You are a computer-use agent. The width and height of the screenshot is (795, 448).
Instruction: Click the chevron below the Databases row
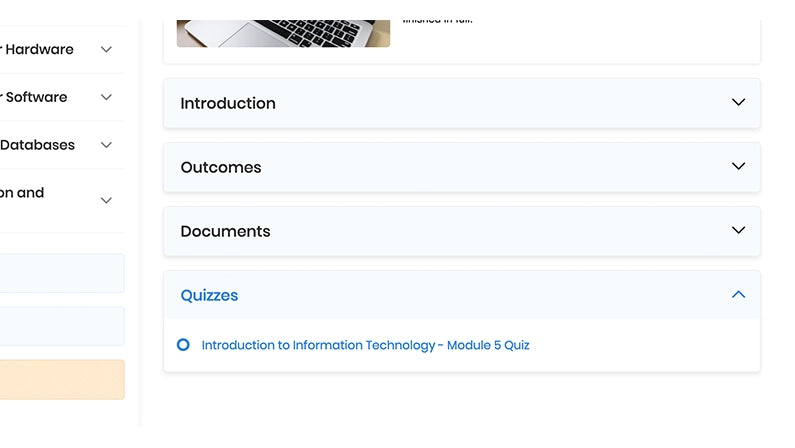tap(106, 201)
